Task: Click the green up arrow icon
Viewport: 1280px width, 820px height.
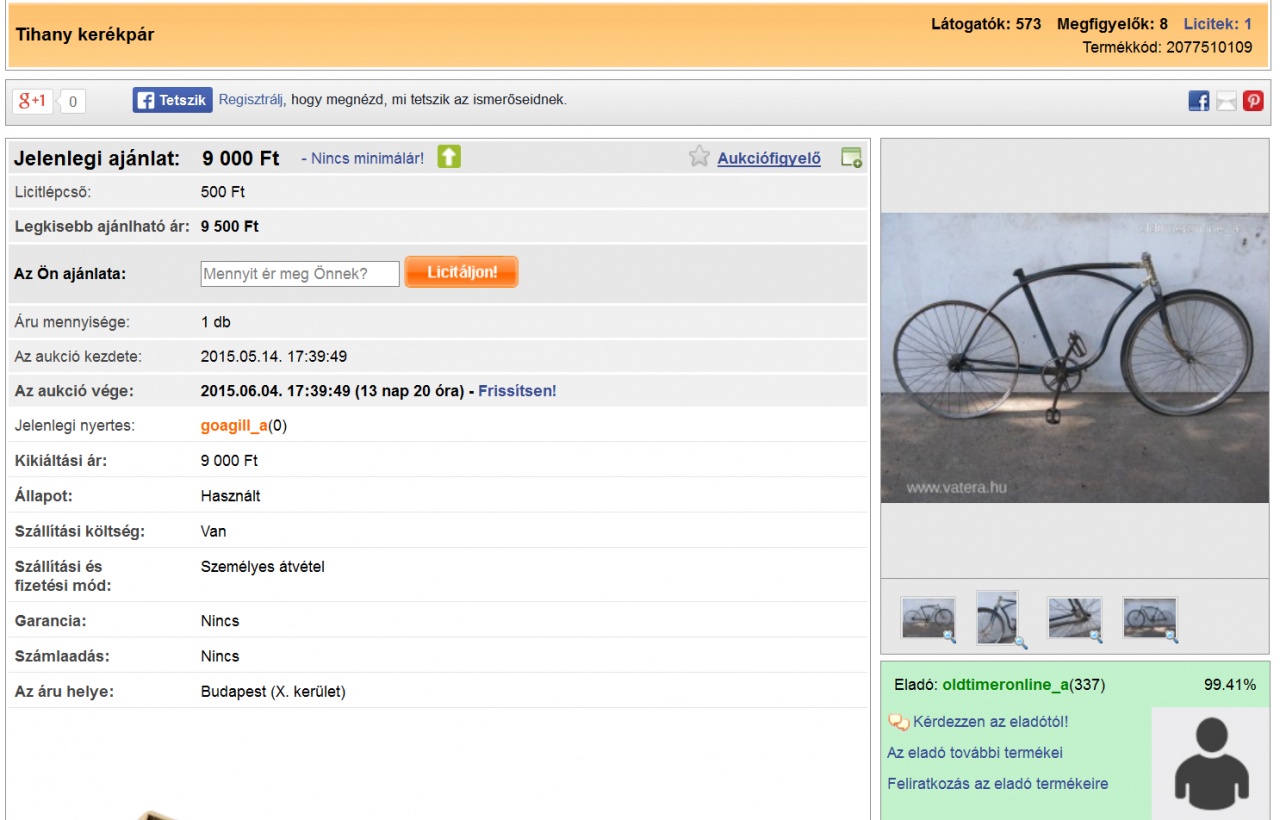Action: pos(449,157)
